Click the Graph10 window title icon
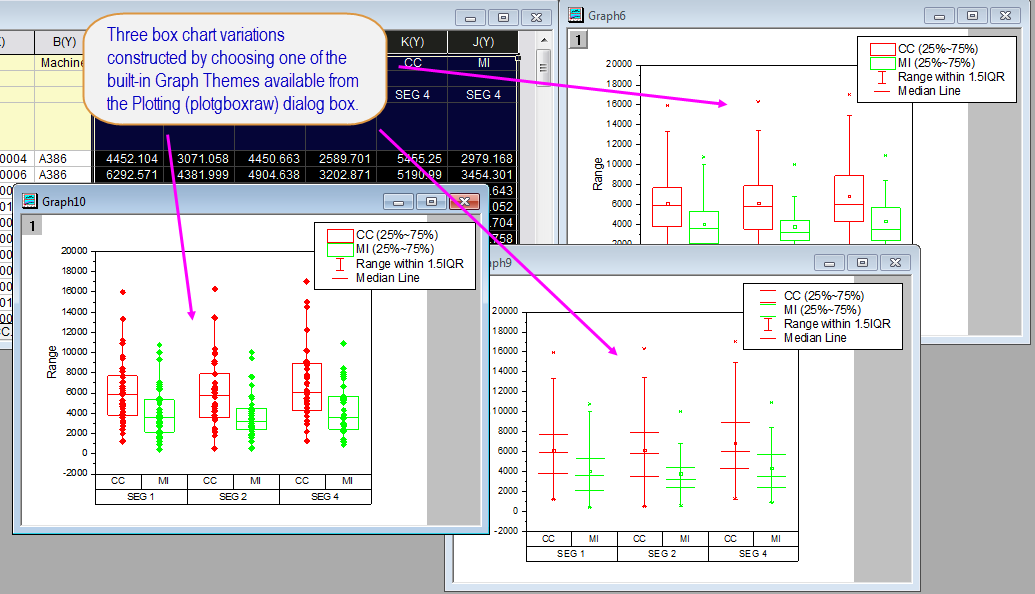This screenshot has height=594, width=1035. [29, 201]
